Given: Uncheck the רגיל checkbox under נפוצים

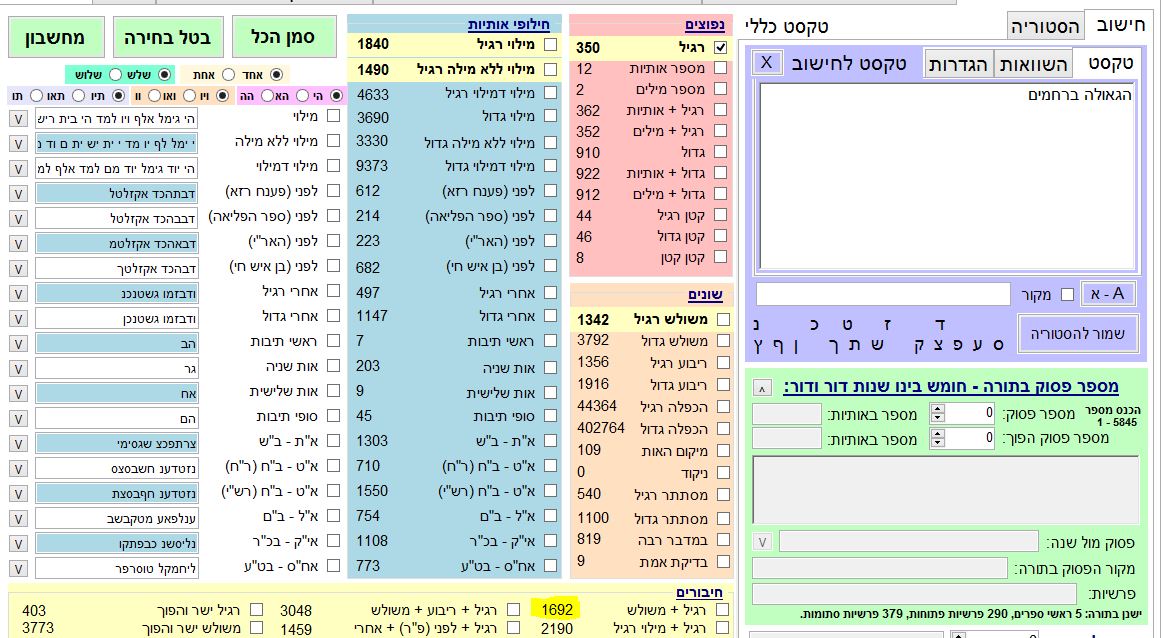Looking at the screenshot, I should (720, 48).
